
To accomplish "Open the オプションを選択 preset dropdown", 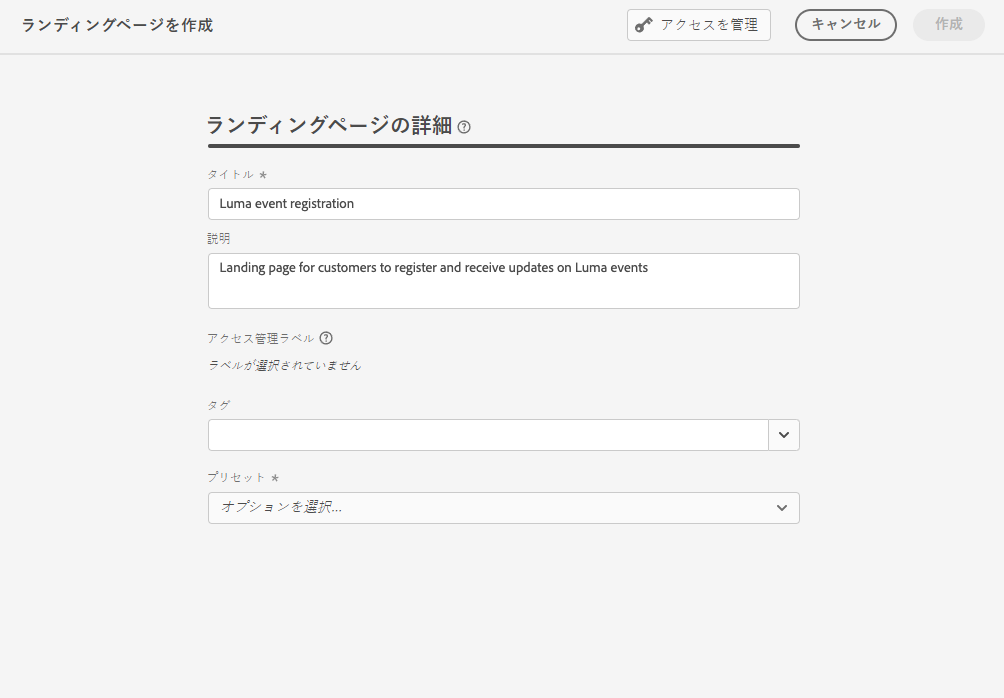I will 490,508.
